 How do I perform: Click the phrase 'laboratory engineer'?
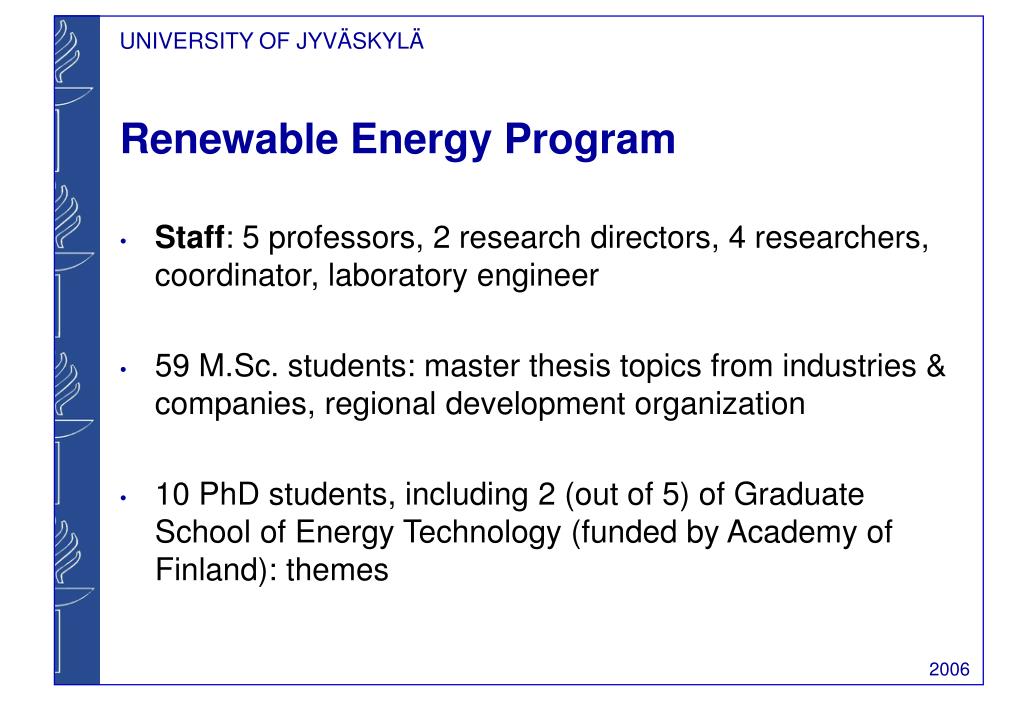coord(463,276)
